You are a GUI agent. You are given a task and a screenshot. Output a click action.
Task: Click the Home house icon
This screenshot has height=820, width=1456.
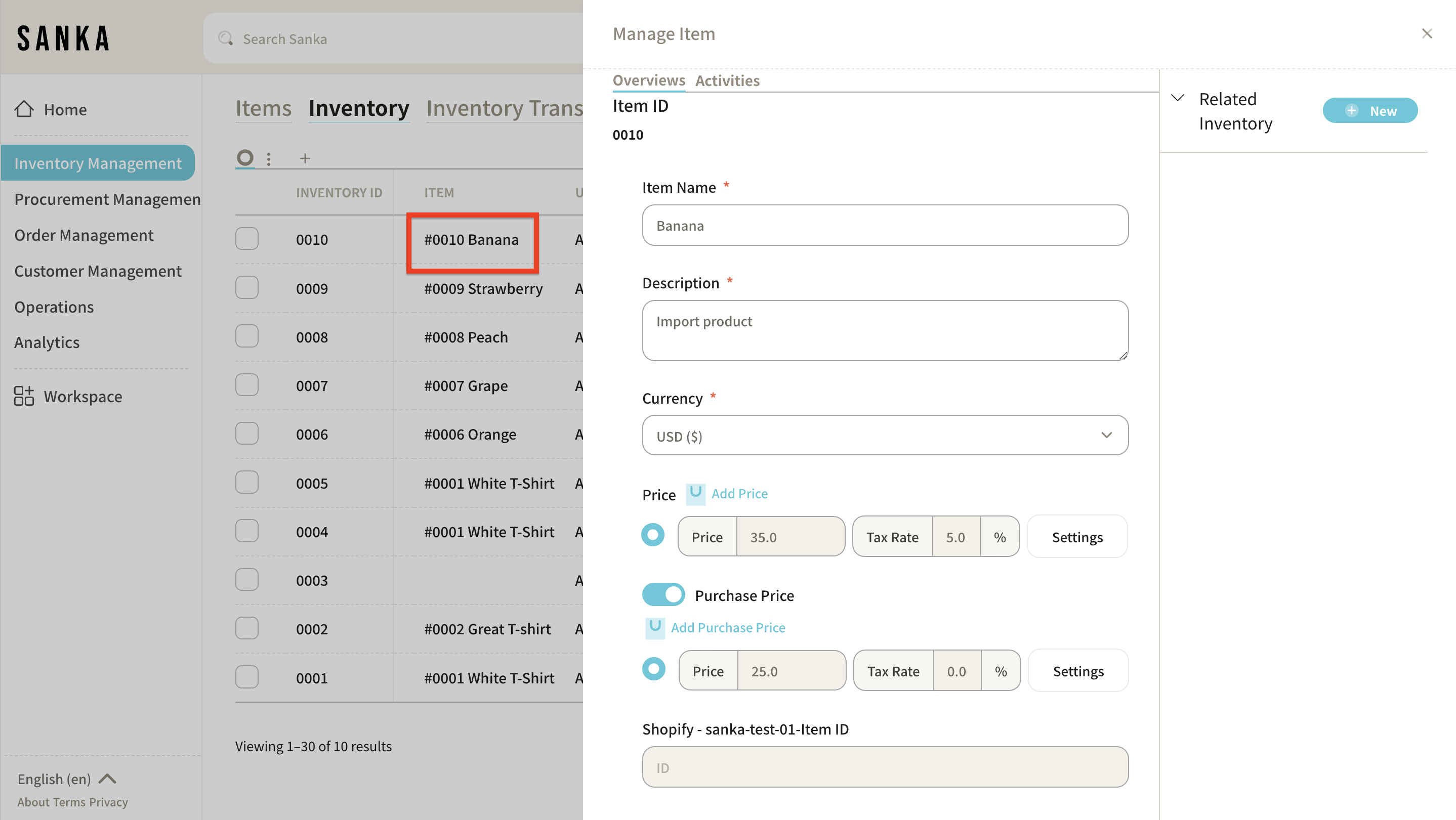pos(24,109)
